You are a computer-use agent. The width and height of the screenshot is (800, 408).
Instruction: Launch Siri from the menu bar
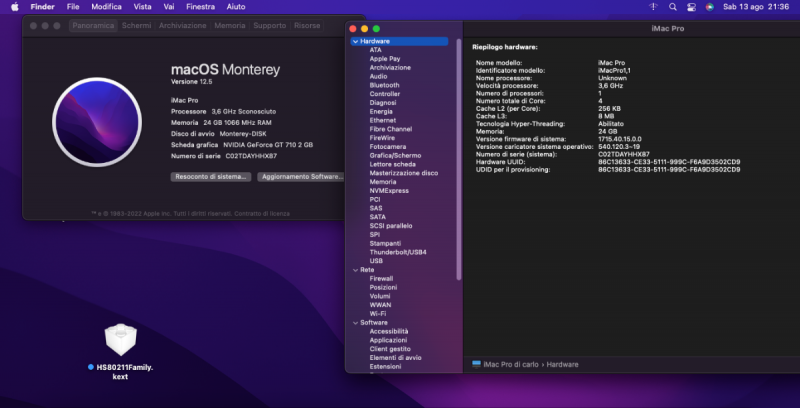pos(709,7)
